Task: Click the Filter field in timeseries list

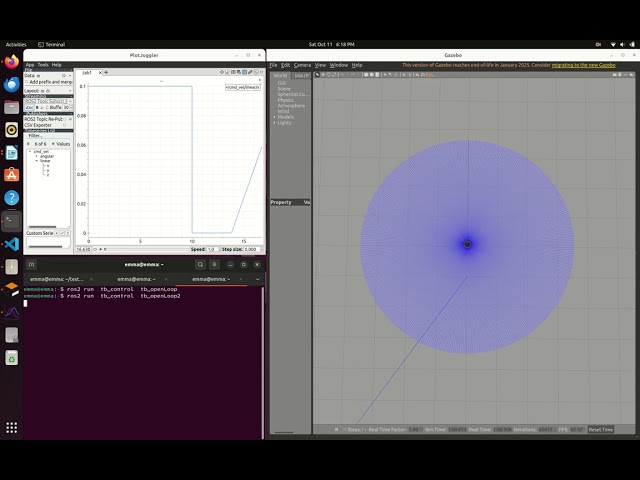Action: click(x=49, y=136)
